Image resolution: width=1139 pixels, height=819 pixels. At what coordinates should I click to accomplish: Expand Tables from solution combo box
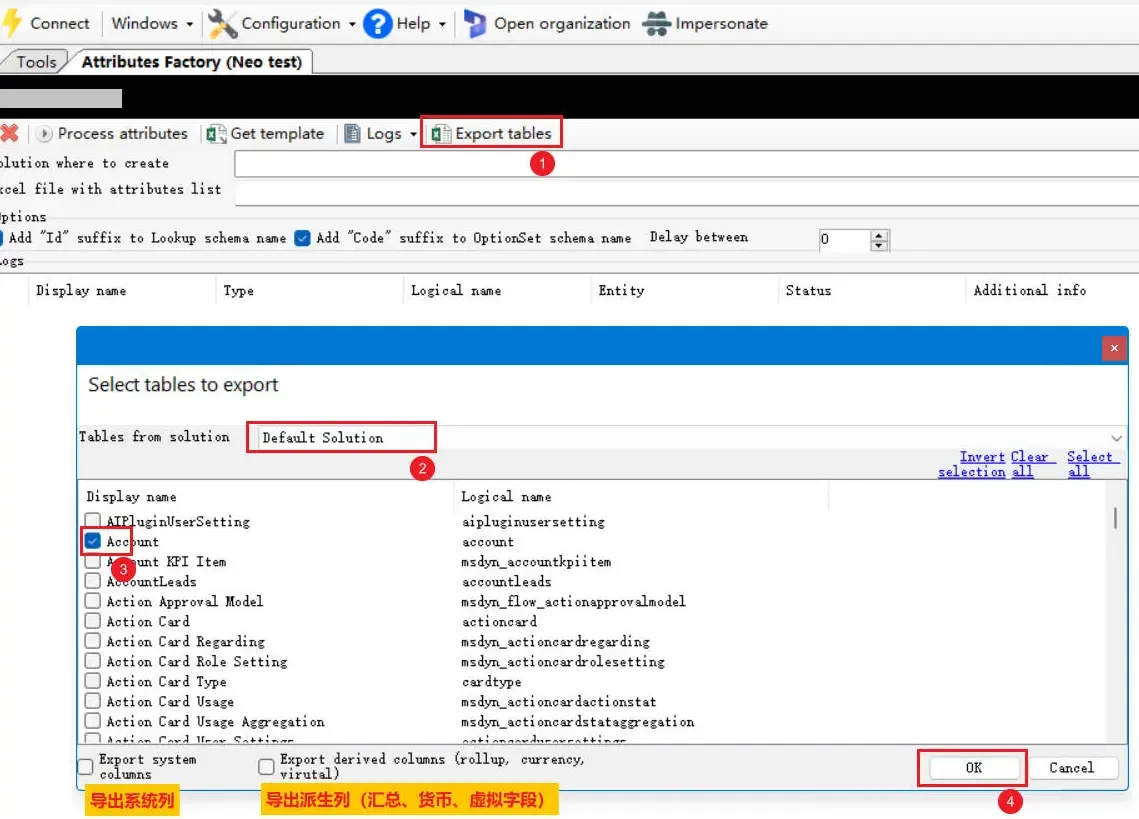point(1117,438)
